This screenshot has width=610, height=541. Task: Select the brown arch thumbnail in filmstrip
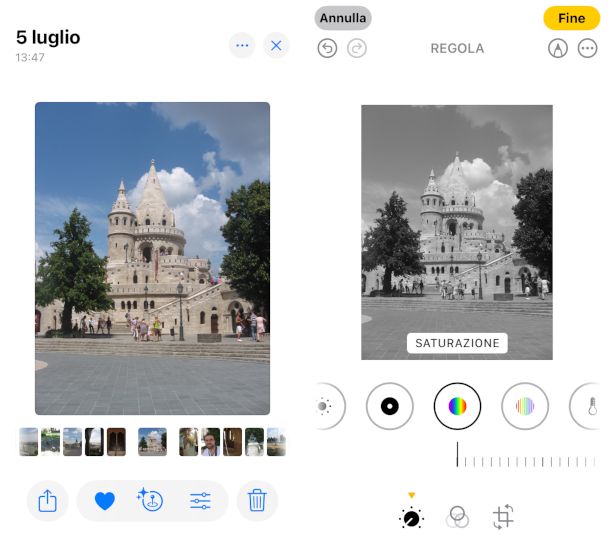click(x=116, y=442)
